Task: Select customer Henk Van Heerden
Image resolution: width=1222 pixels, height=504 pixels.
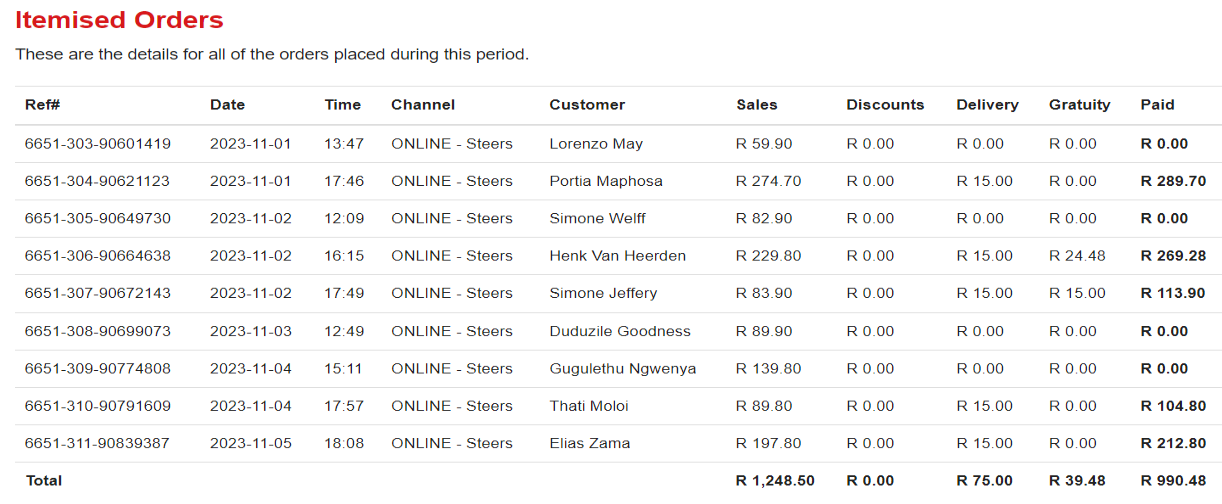Action: [618, 256]
